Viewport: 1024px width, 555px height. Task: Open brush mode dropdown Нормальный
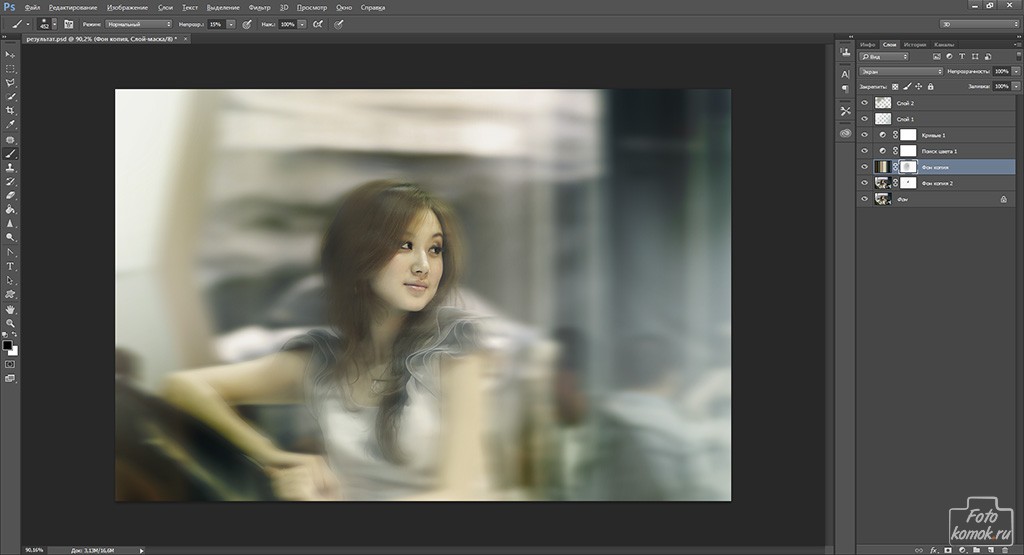tap(138, 24)
